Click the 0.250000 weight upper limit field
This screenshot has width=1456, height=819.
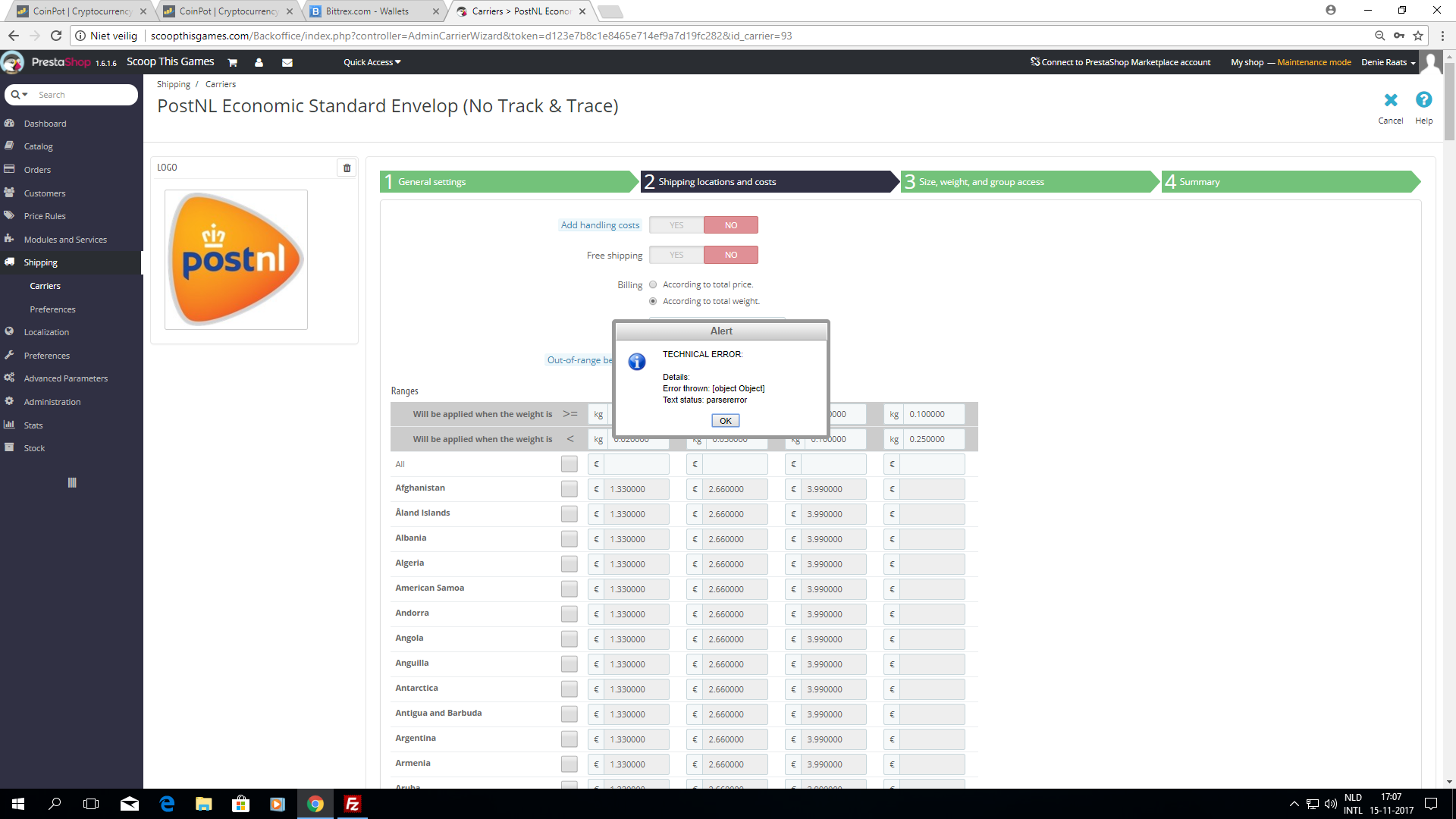point(935,439)
